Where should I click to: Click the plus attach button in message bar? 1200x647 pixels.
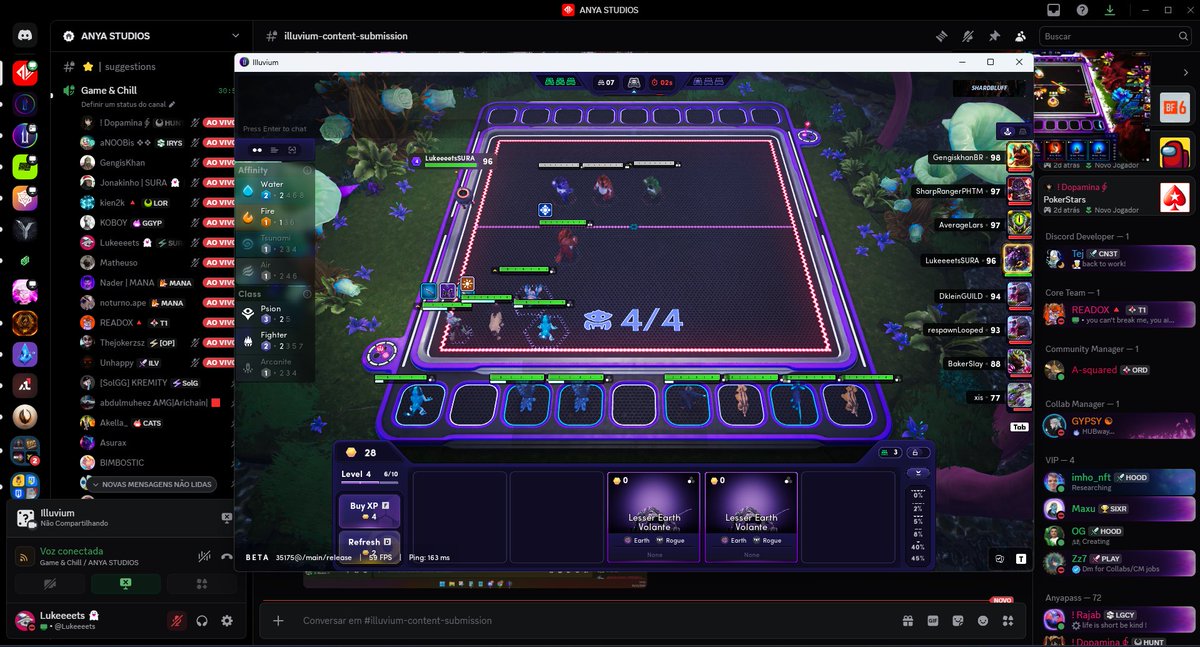278,620
